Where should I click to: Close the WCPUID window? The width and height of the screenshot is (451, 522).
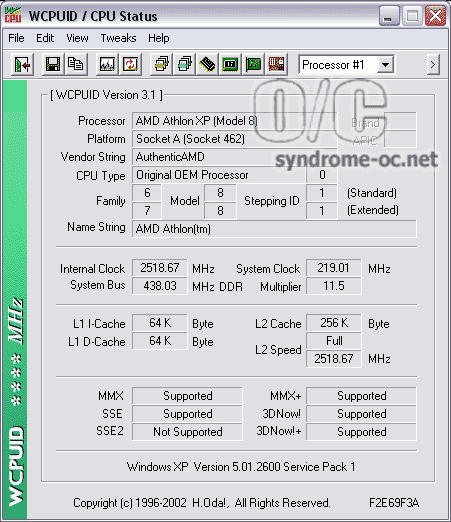pos(435,16)
